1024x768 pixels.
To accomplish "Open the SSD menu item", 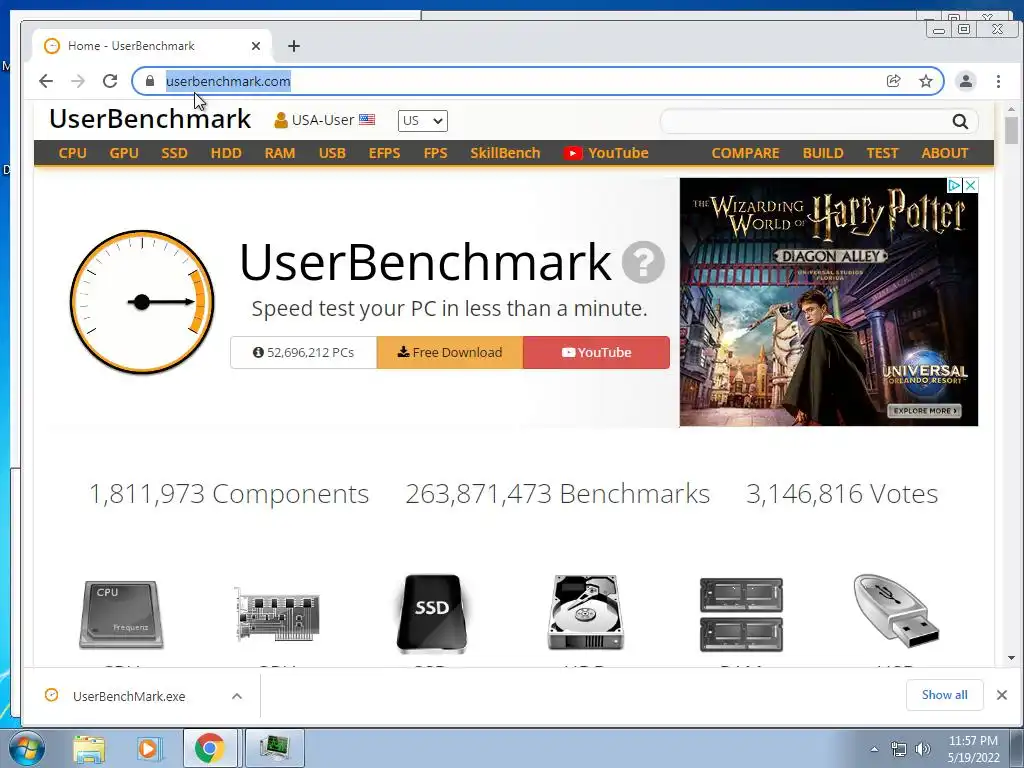I will 174,153.
